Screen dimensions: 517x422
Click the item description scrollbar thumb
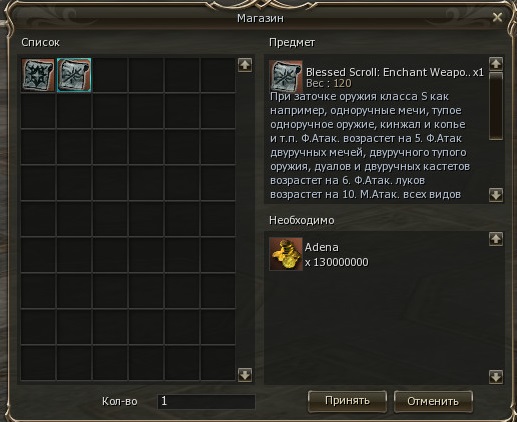click(x=496, y=106)
